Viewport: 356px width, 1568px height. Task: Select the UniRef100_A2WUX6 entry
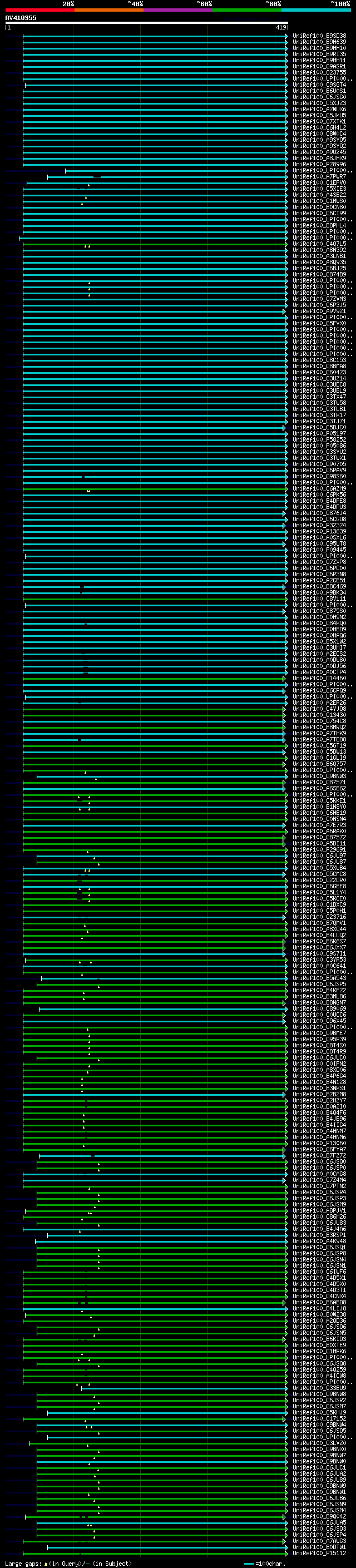pyautogui.click(x=319, y=110)
